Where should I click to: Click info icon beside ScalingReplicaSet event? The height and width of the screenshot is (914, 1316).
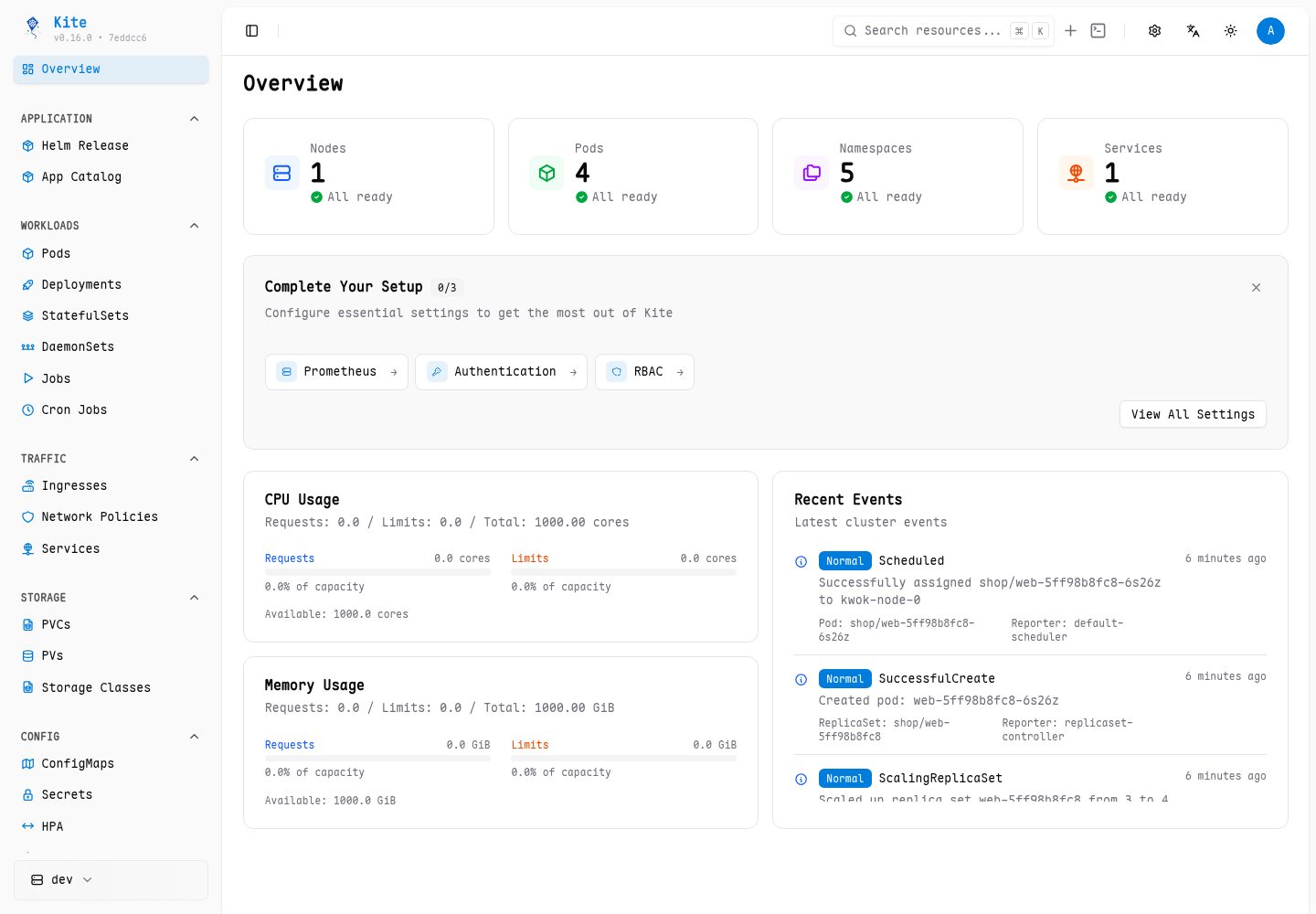801,780
